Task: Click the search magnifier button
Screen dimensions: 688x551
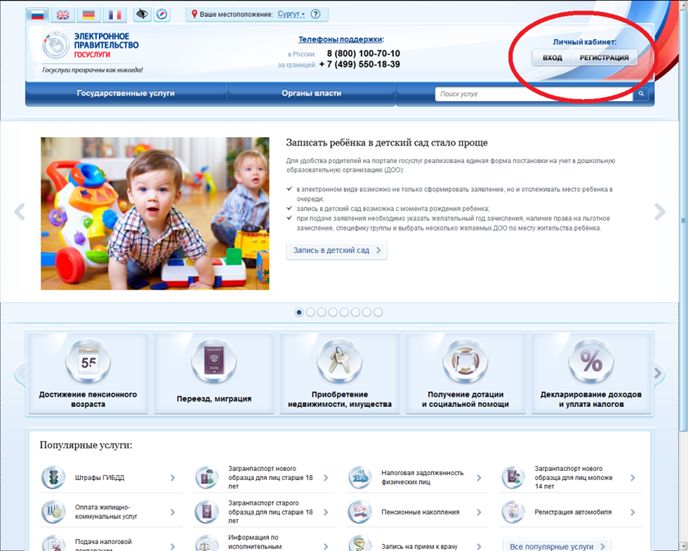Action: 641,94
